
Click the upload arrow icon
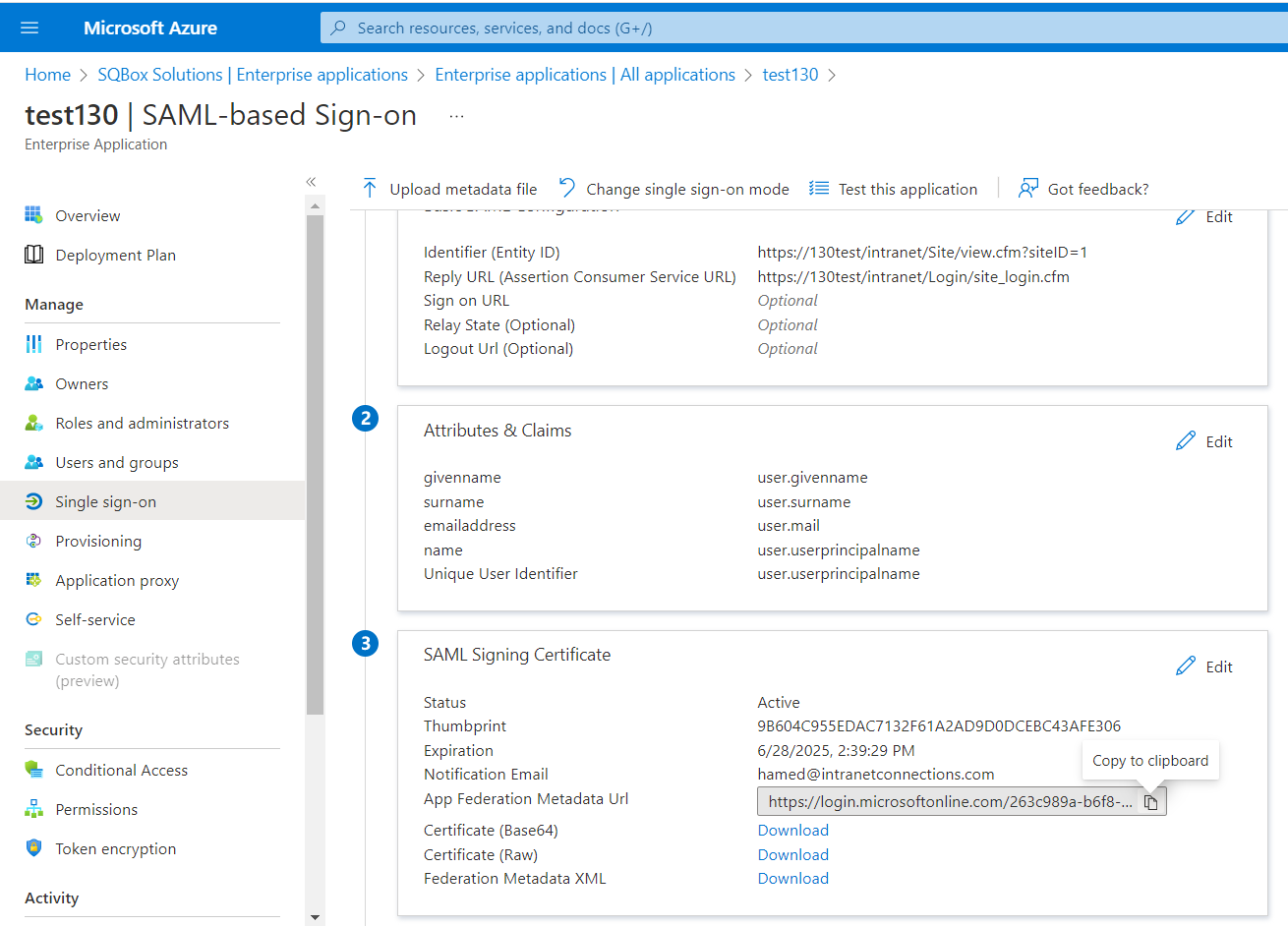(x=370, y=189)
